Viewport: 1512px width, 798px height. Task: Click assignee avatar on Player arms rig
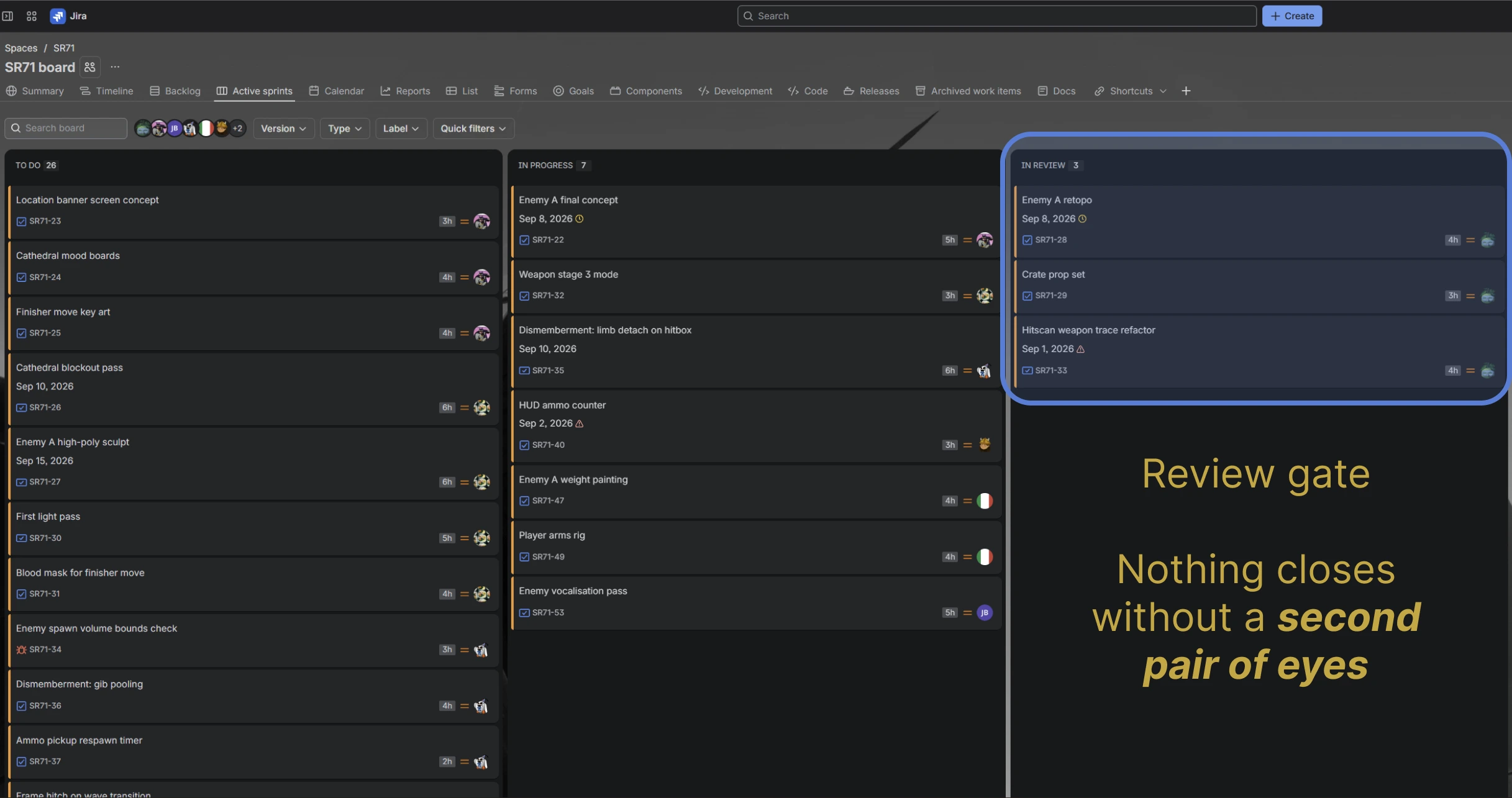[985, 557]
